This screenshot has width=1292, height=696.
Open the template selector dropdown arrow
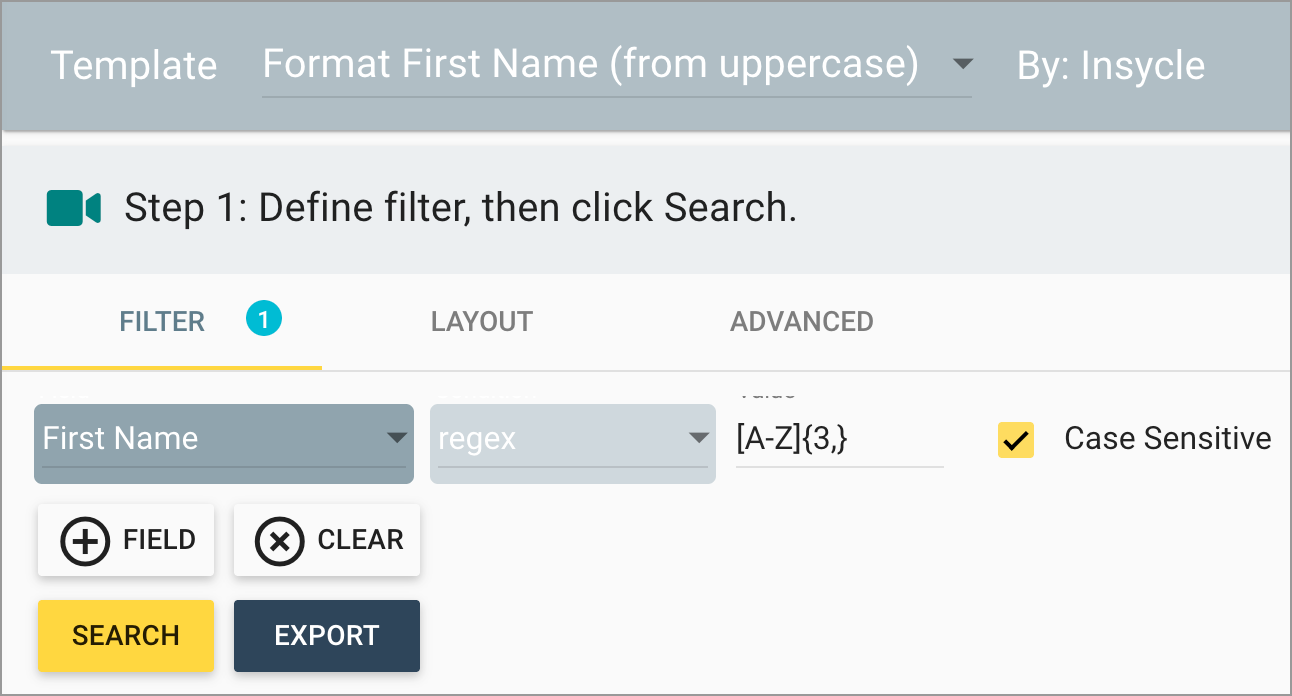(962, 64)
